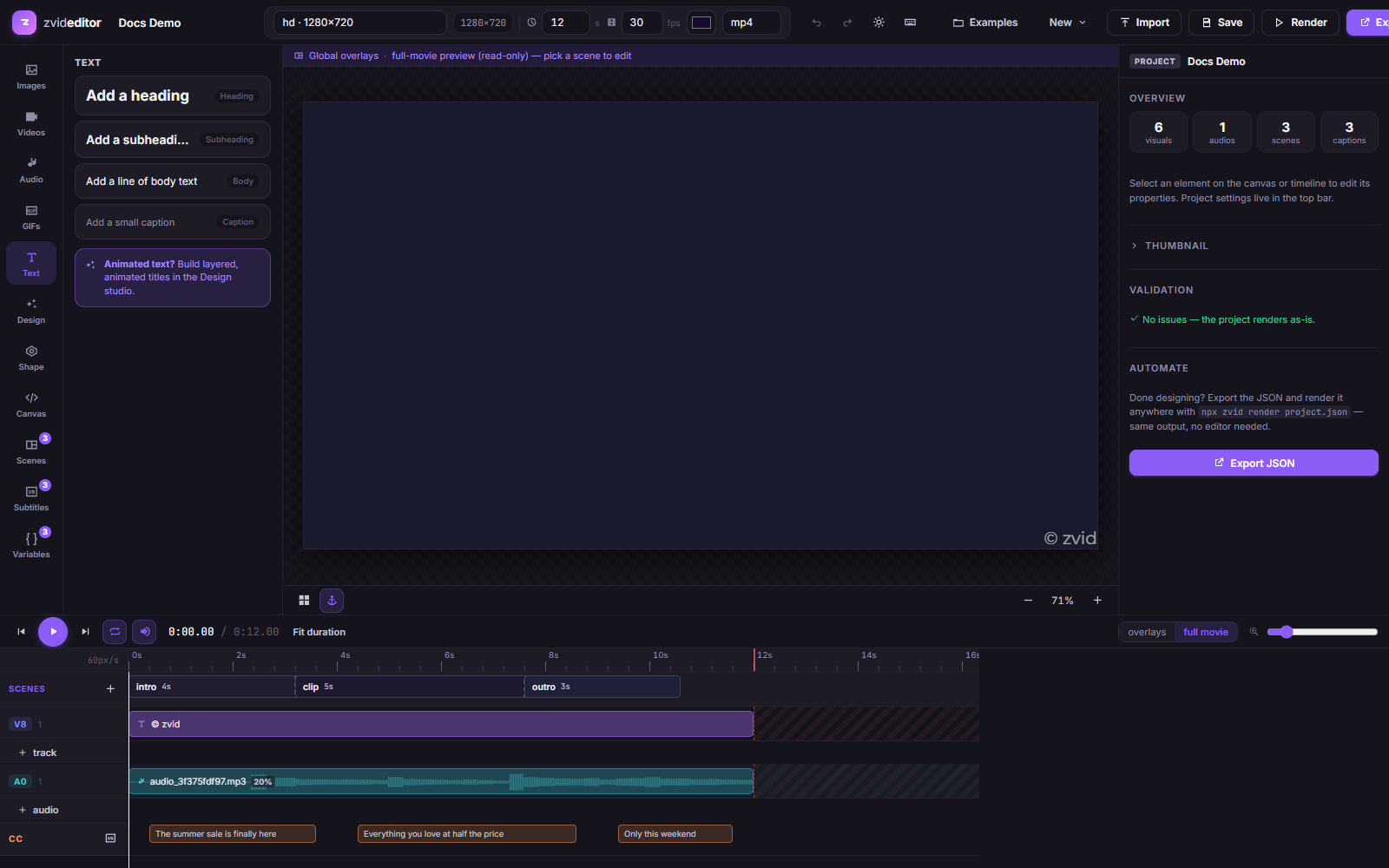Image resolution: width=1389 pixels, height=868 pixels.
Task: Click Fit duration
Action: 319,632
